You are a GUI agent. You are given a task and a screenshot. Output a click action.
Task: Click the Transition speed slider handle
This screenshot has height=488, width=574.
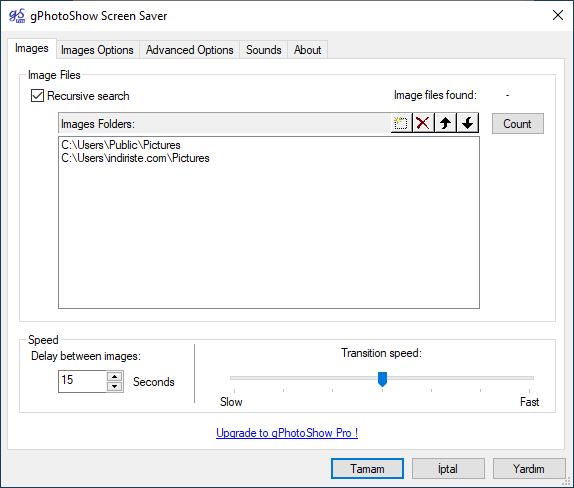pyautogui.click(x=382, y=379)
